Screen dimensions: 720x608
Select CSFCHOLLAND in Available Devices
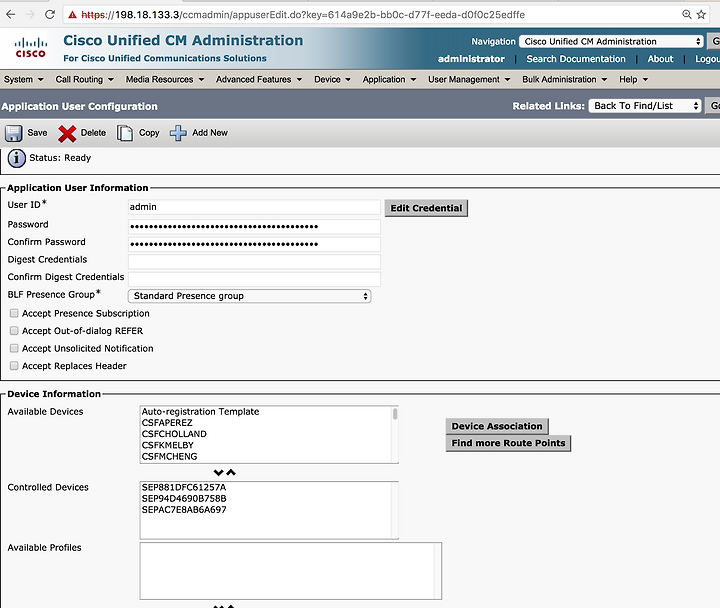coord(174,434)
